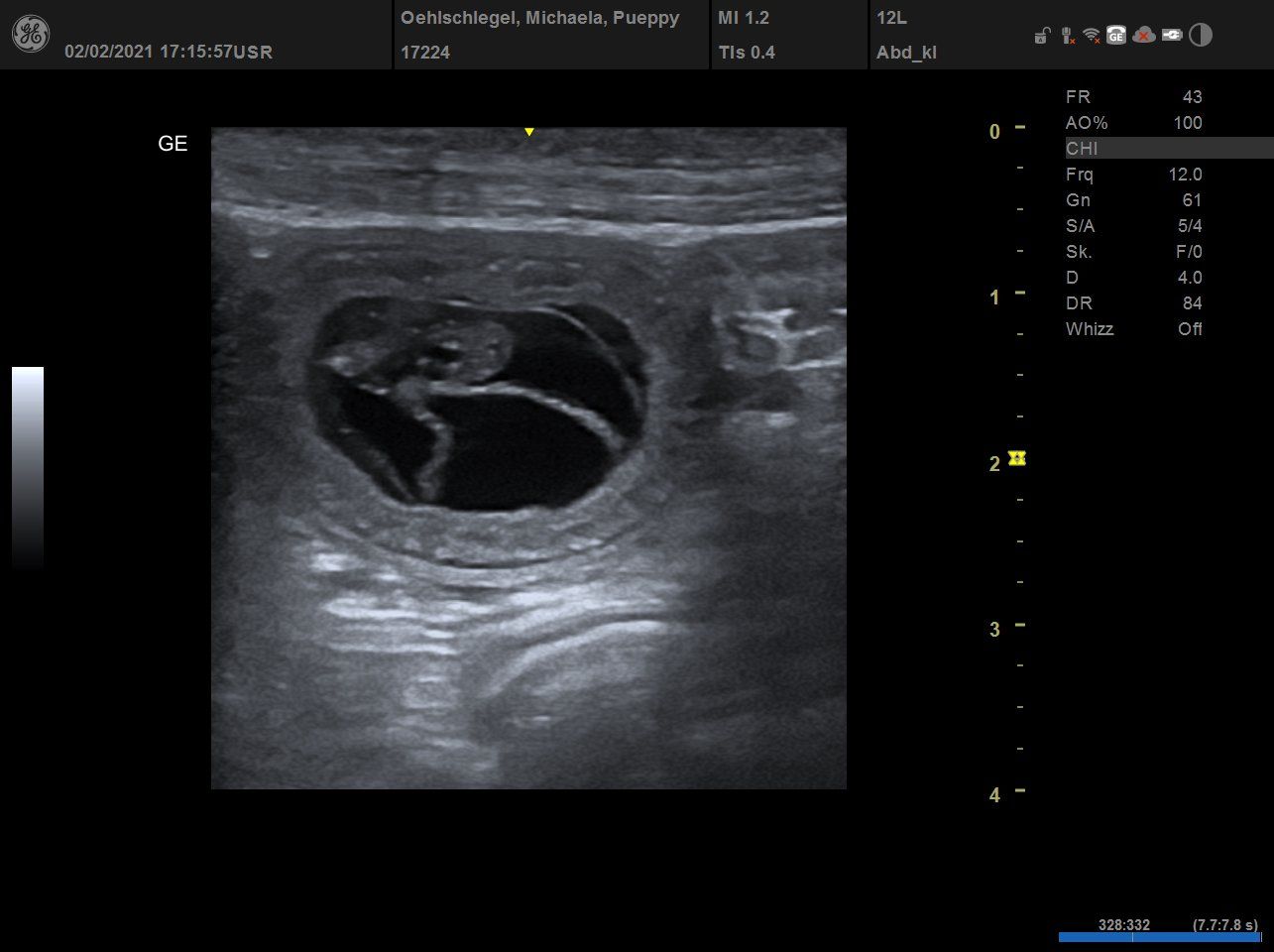Select the FR 43 parameter row
The width and height of the screenshot is (1274, 952).
(1134, 97)
